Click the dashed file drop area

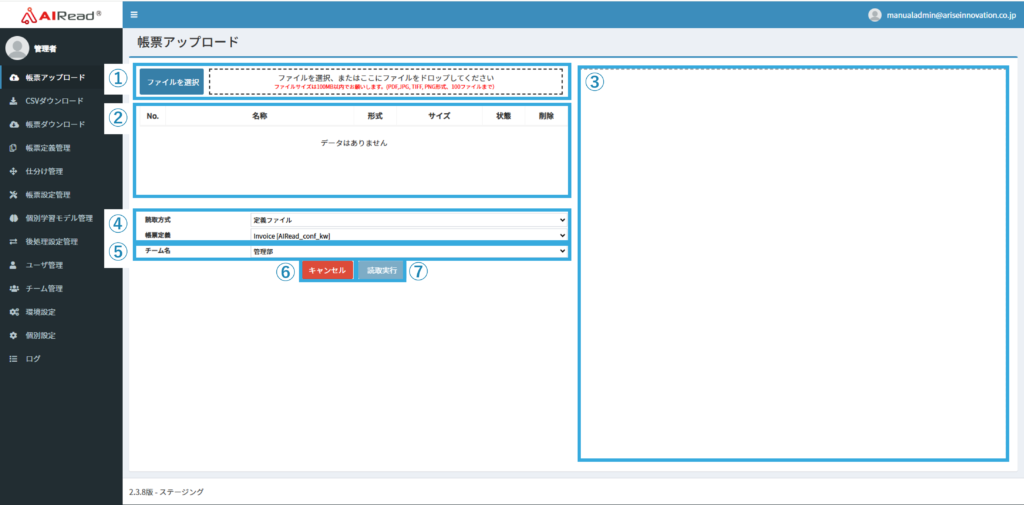point(385,81)
